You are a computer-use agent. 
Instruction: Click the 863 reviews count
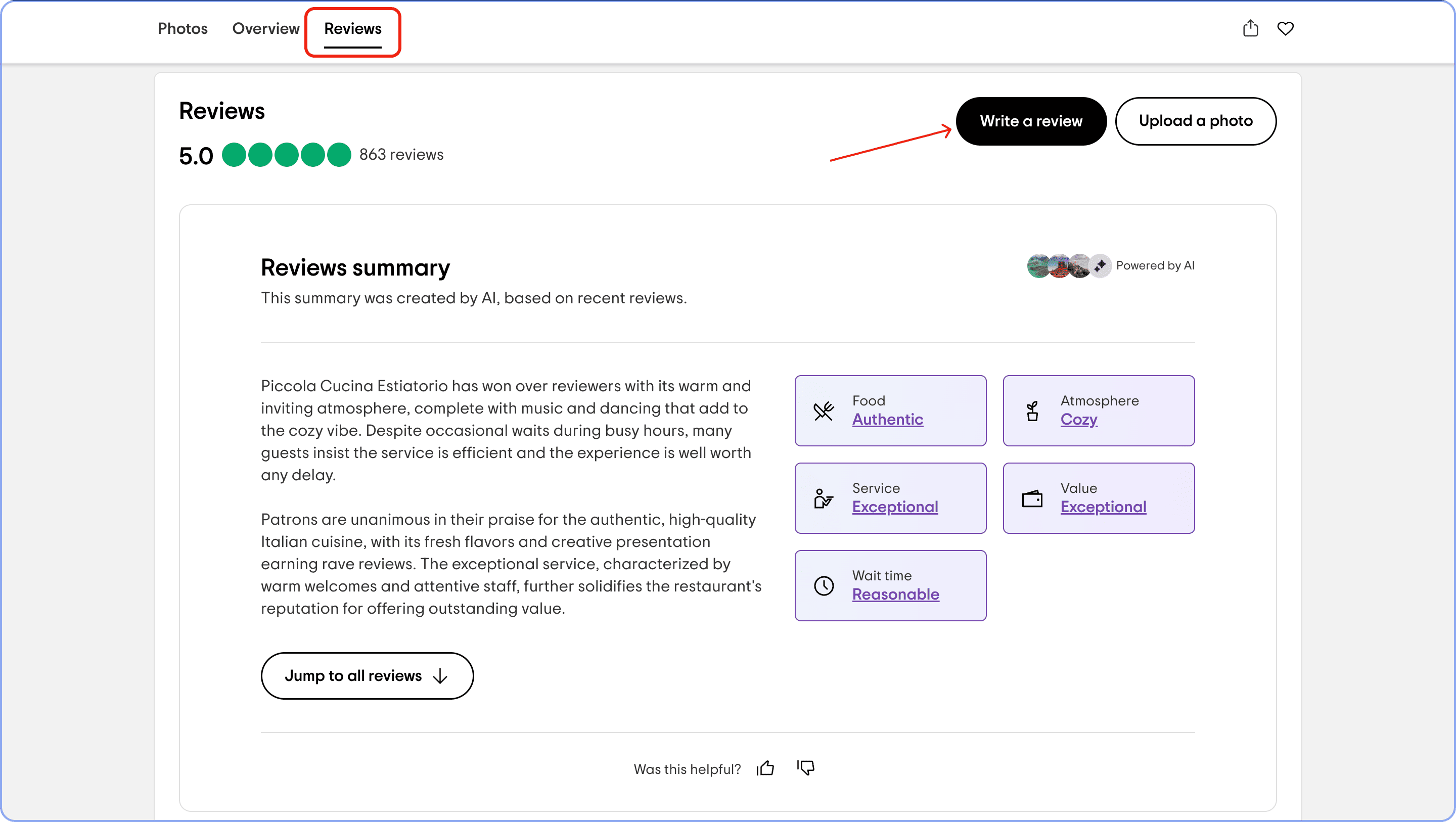[401, 154]
